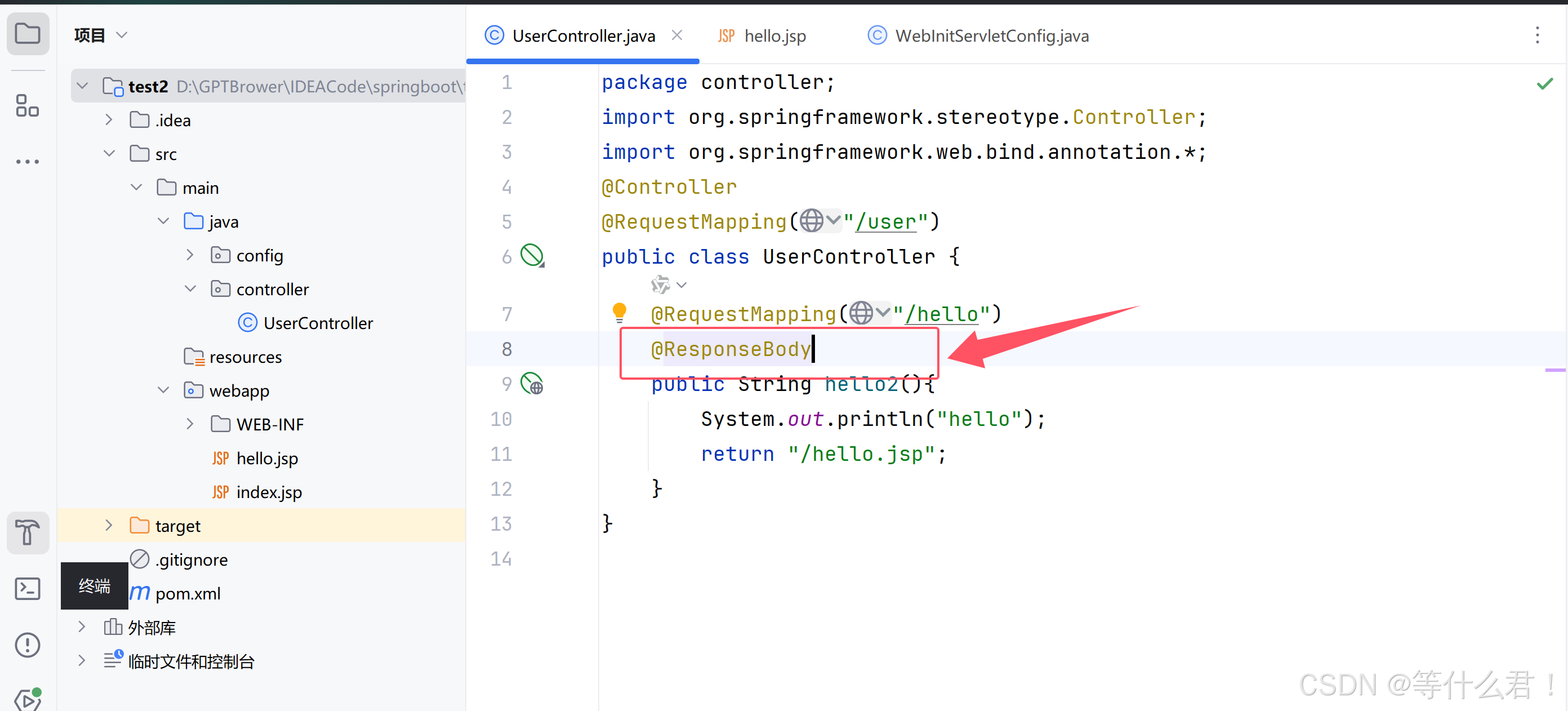1568x711 pixels.
Task: Open editor tab options kebab menu
Action: pos(1537,35)
